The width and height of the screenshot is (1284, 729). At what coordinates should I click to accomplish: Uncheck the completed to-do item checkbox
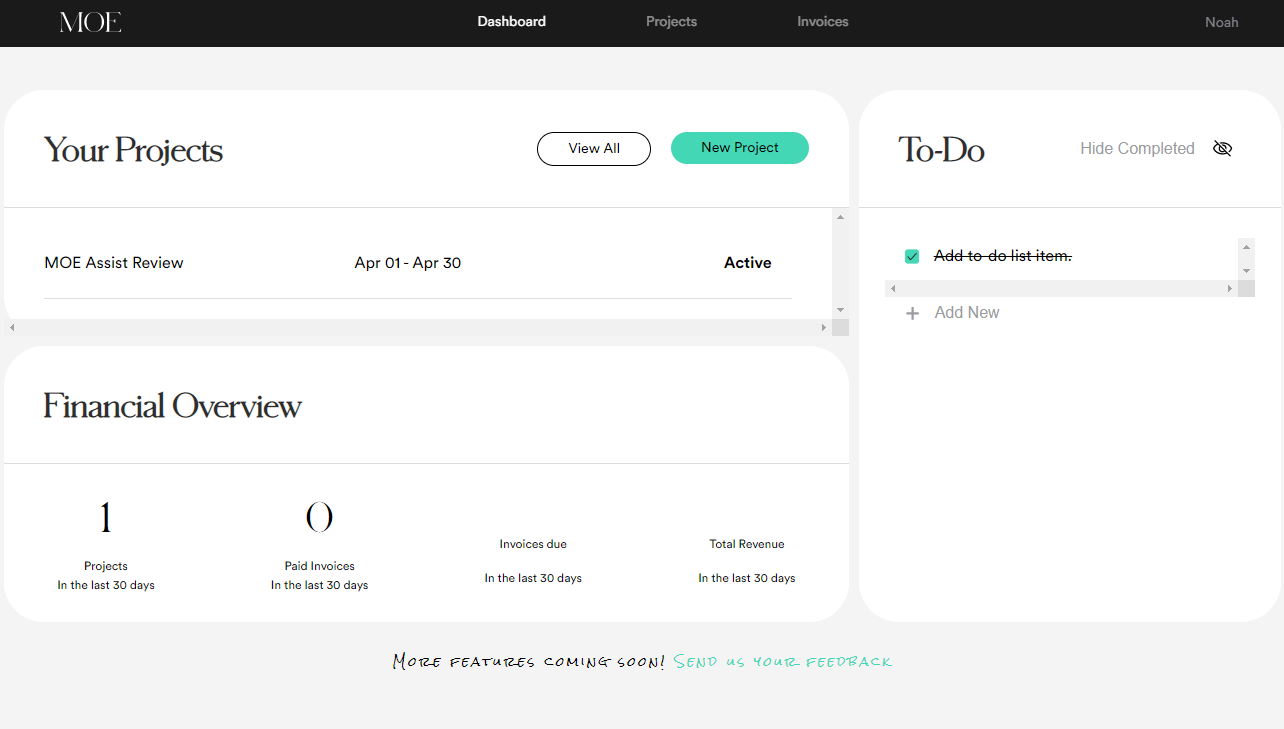[x=912, y=256]
